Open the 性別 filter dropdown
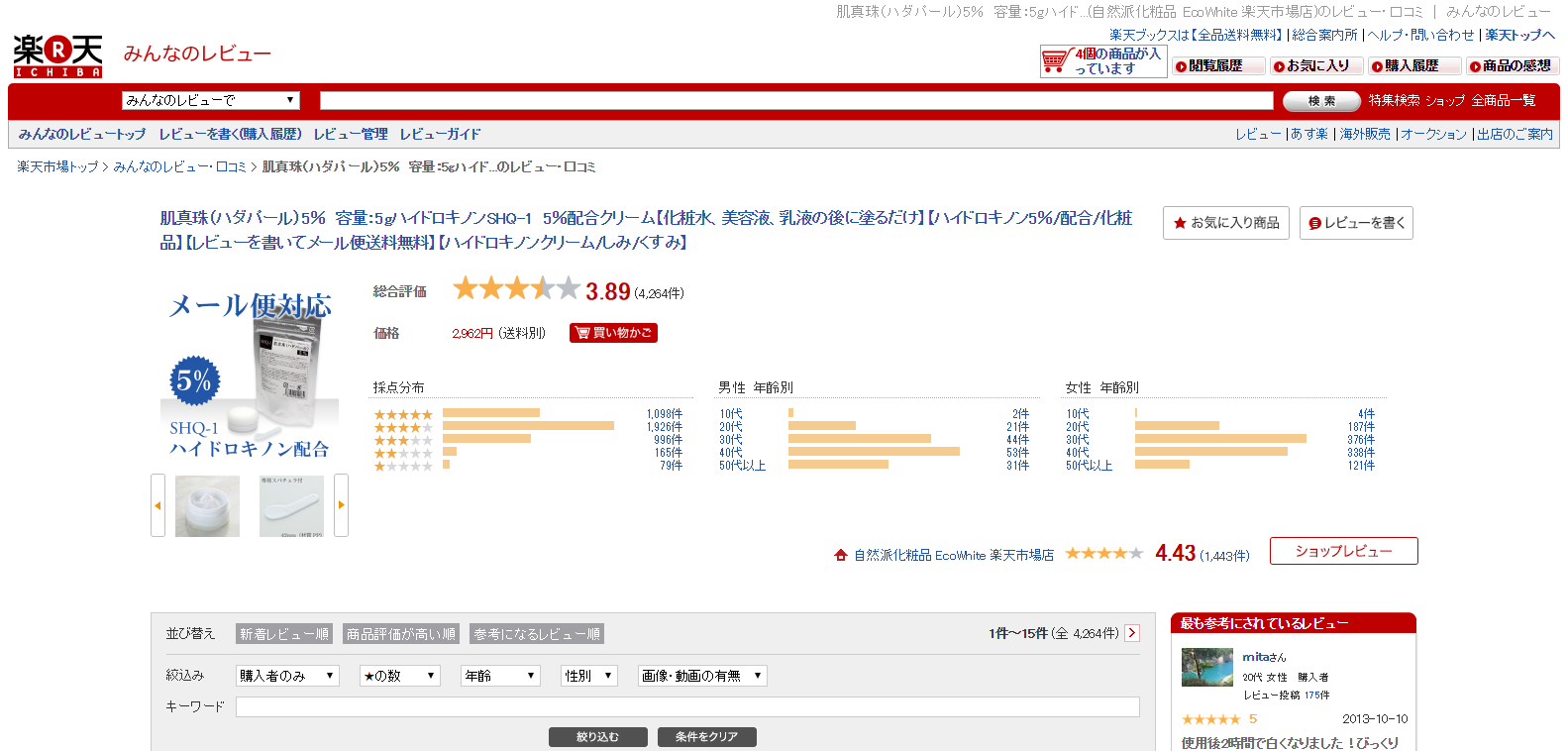The height and width of the screenshot is (751, 1568). pyautogui.click(x=589, y=676)
